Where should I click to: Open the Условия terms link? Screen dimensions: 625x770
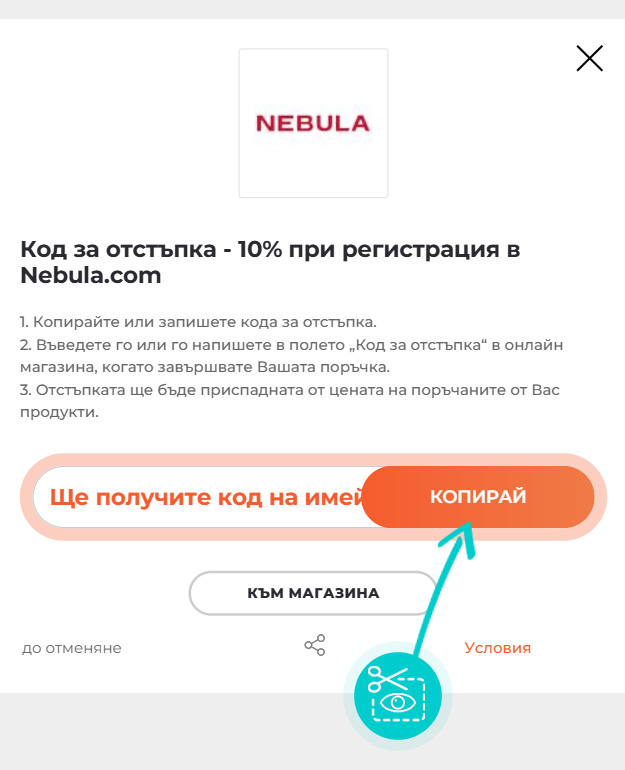click(x=497, y=648)
